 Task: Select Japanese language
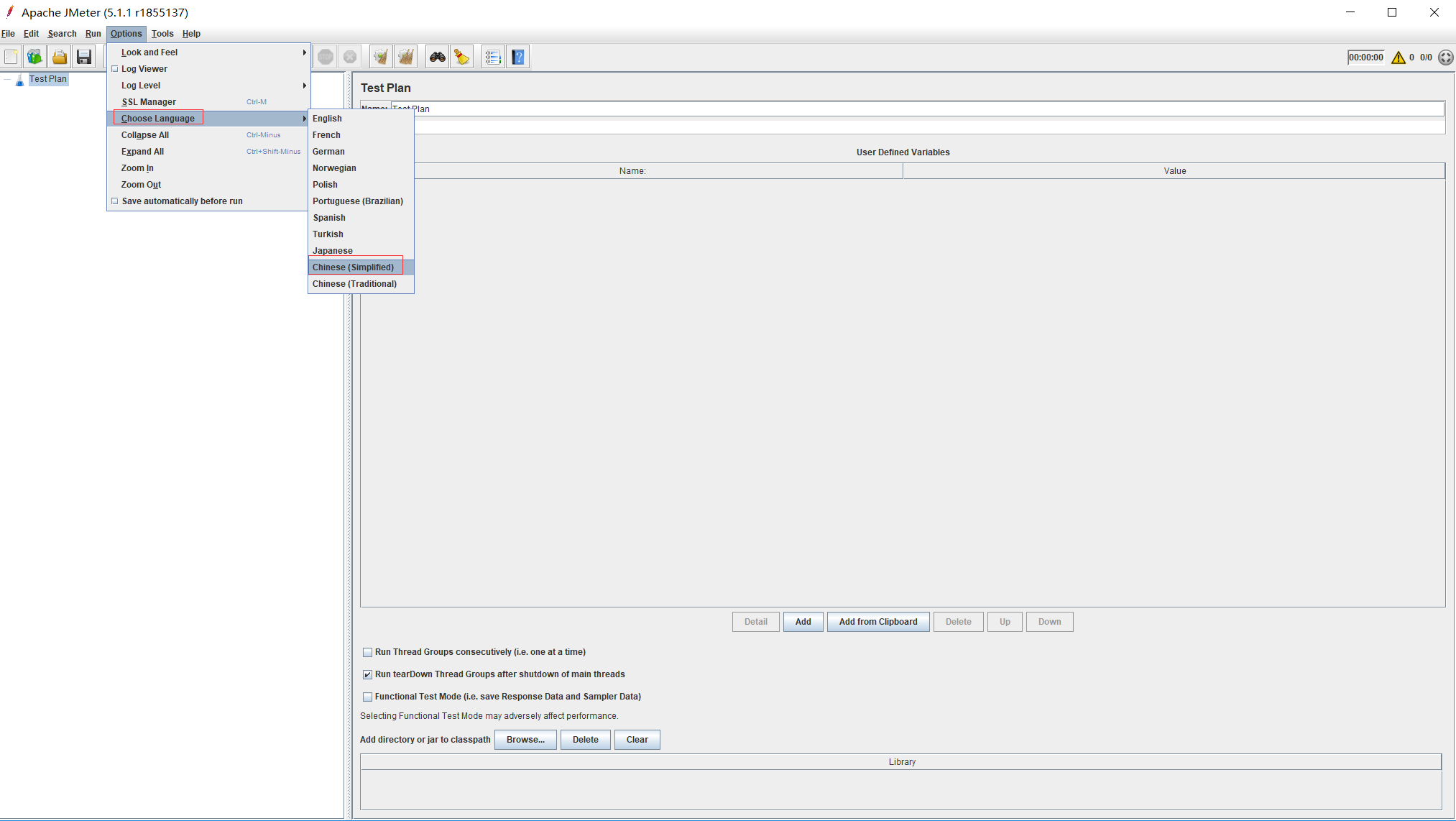361,251
